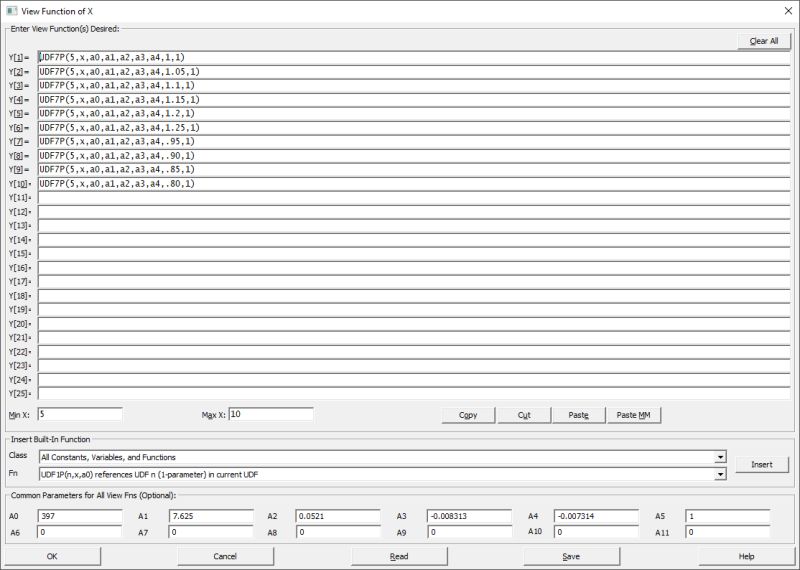Image resolution: width=800 pixels, height=570 pixels.
Task: Click the Y[14] row label
Action: [x=19, y=240]
